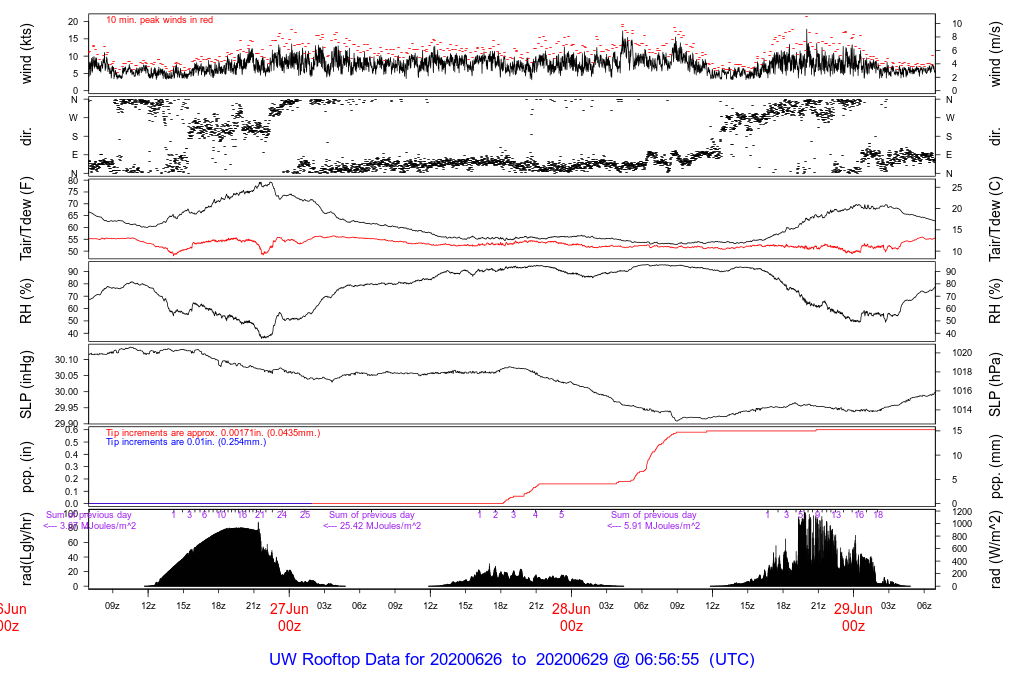
Task: Click the "SLP (hPa)" axis label
Action: (995, 385)
